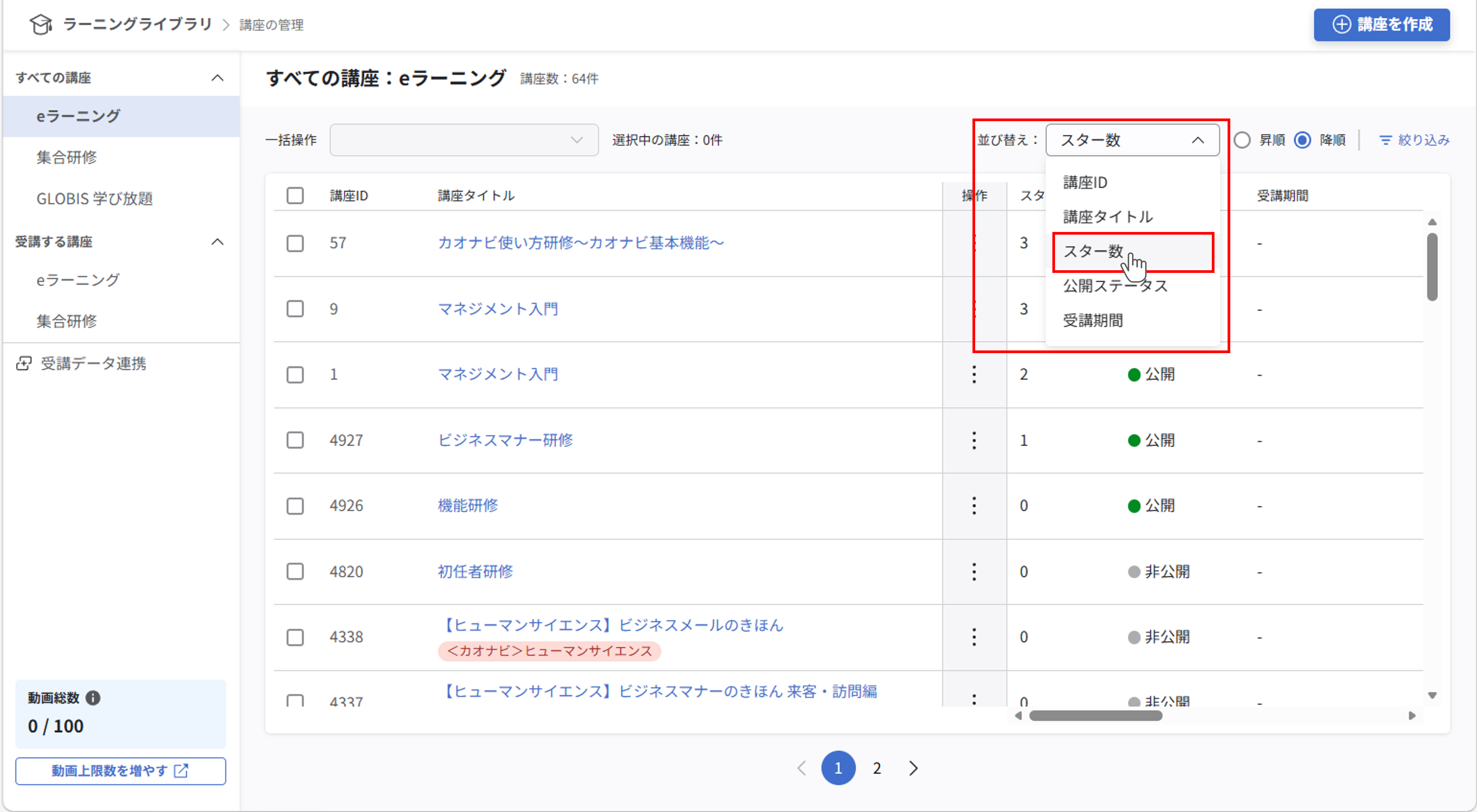1477x812 pixels.
Task: Click the 受講期間 column header
Action: point(1283,196)
